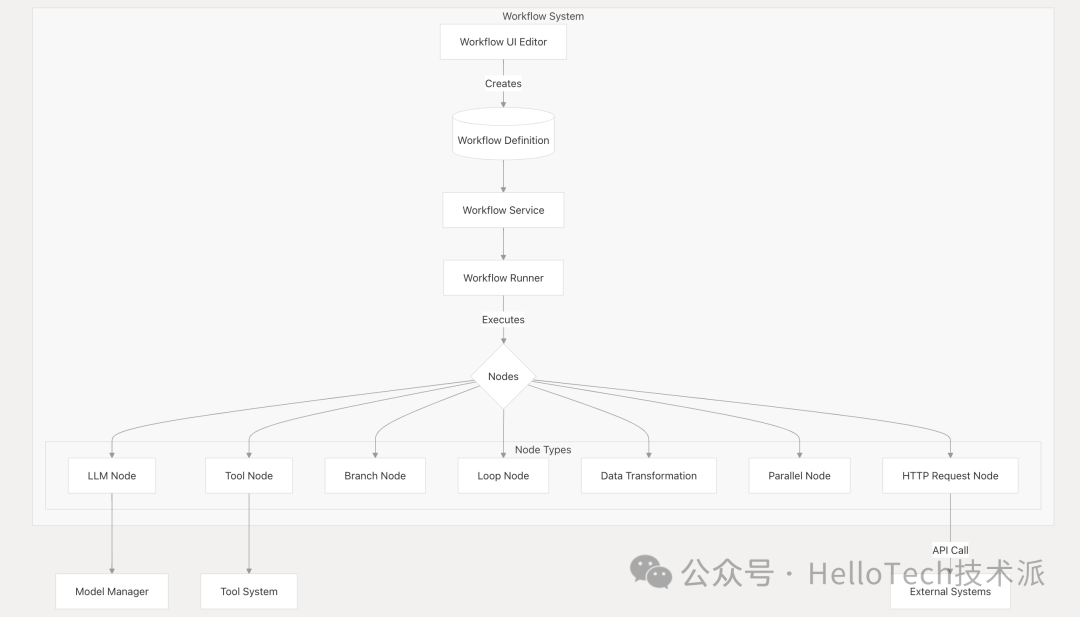Select the LLM Node box
The height and width of the screenshot is (617, 1080).
pos(111,476)
